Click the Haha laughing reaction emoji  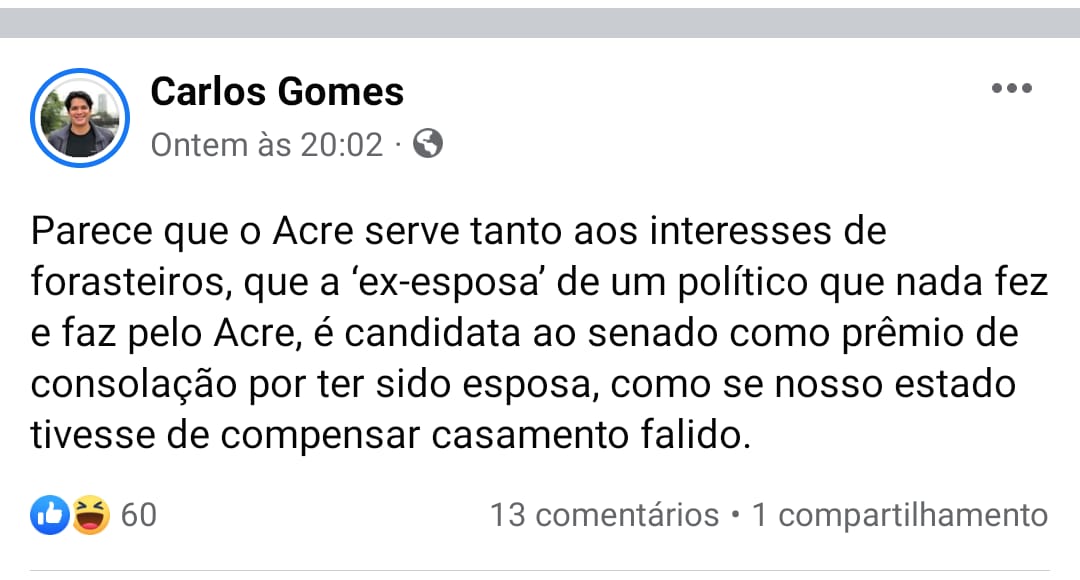tap(90, 515)
